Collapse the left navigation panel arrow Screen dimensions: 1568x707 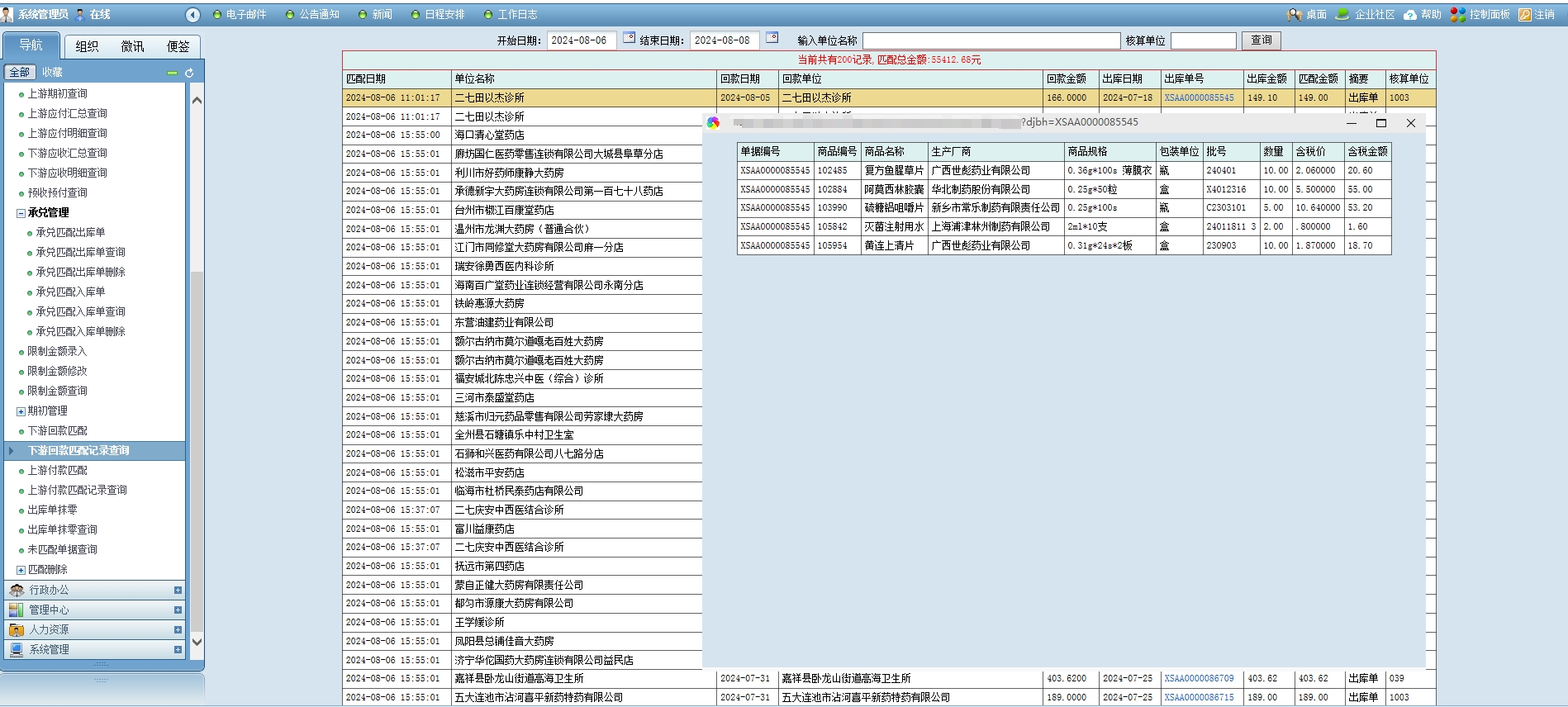coord(193,15)
